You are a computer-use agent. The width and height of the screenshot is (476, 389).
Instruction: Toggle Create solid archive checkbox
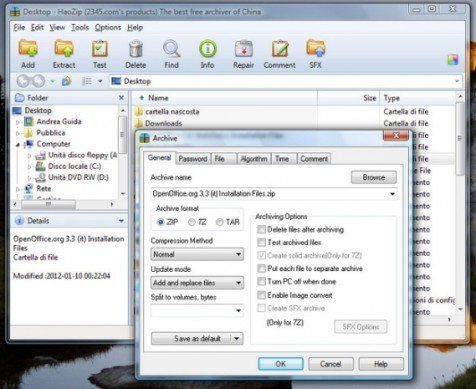click(262, 256)
